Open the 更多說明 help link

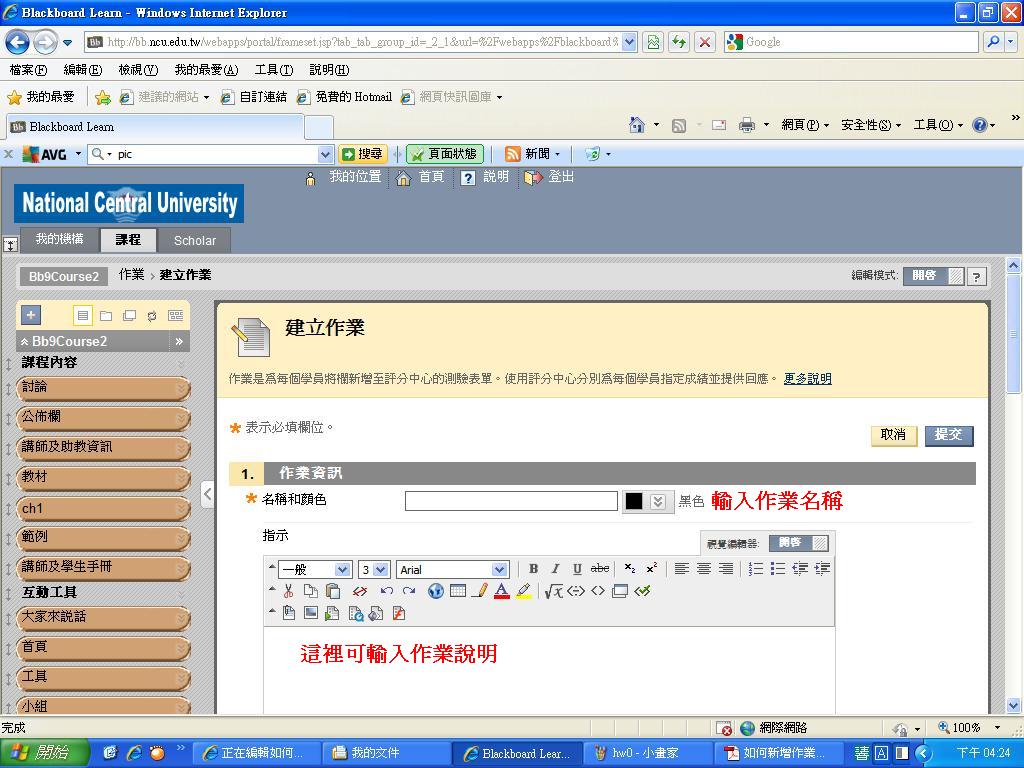click(x=807, y=379)
